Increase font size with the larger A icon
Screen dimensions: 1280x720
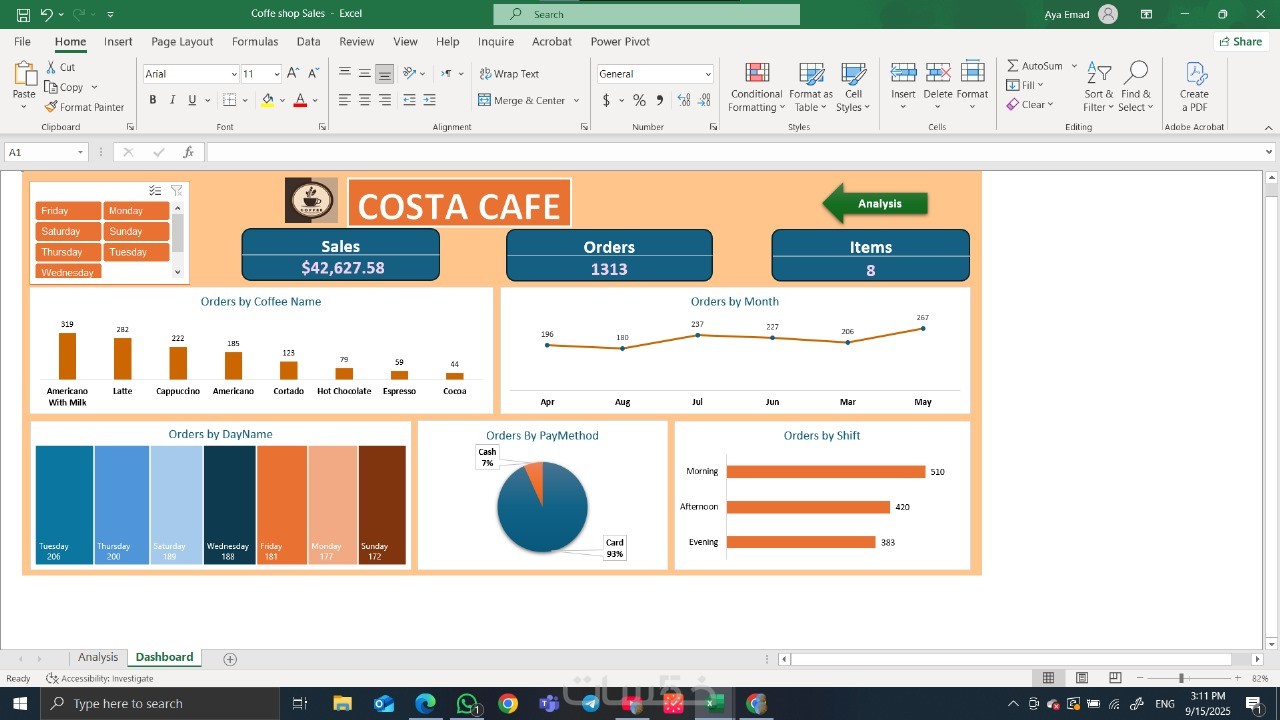coord(293,73)
